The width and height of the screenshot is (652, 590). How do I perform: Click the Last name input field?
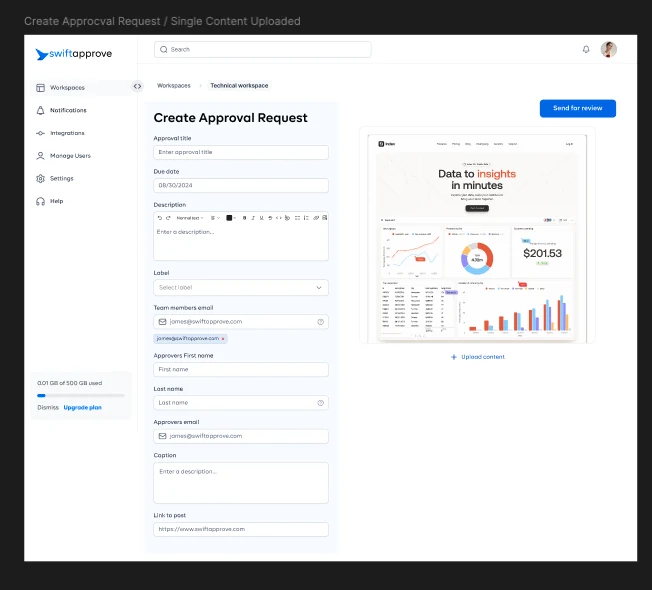click(x=241, y=403)
